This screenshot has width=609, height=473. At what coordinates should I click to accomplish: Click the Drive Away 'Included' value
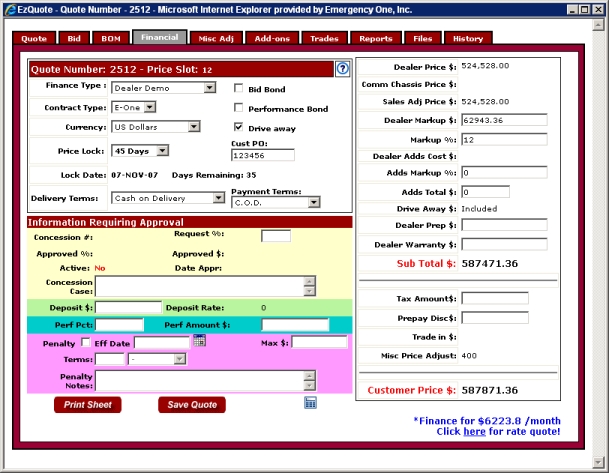point(479,209)
